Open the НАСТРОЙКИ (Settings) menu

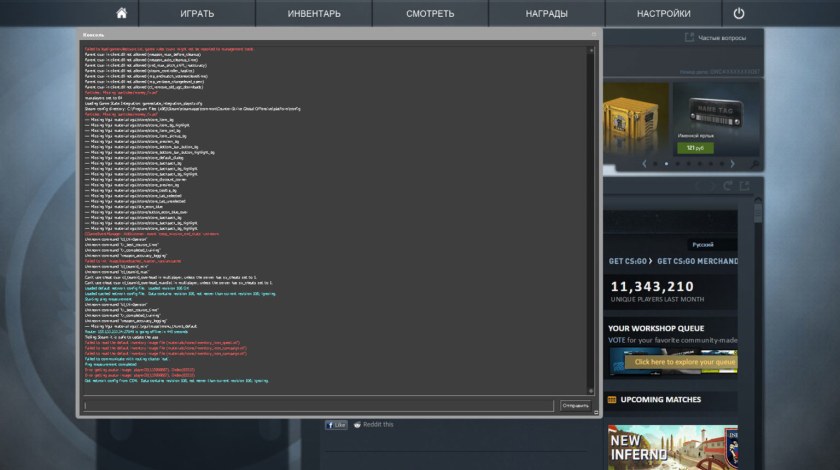[663, 14]
